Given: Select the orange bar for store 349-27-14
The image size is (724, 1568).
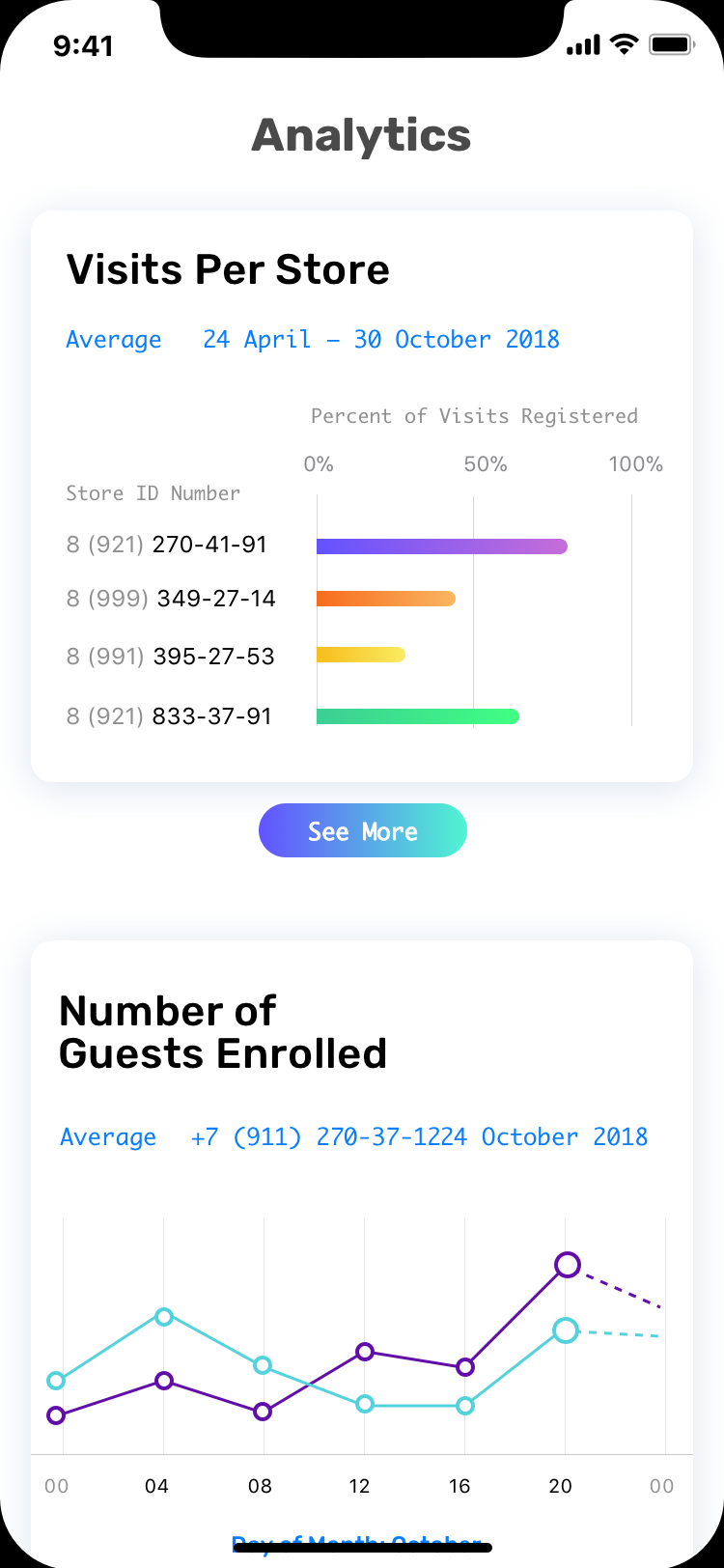Looking at the screenshot, I should pyautogui.click(x=386, y=599).
